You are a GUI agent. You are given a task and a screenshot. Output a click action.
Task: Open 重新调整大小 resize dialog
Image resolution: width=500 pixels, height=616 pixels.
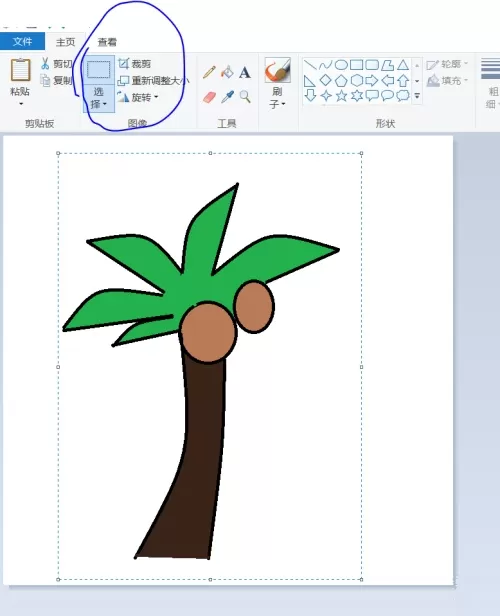tap(154, 81)
